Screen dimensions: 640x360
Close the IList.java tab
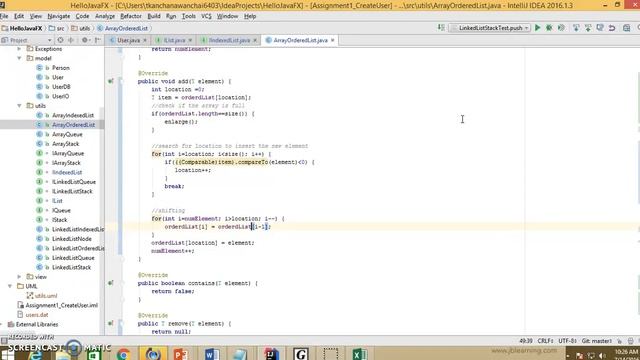tap(190, 40)
